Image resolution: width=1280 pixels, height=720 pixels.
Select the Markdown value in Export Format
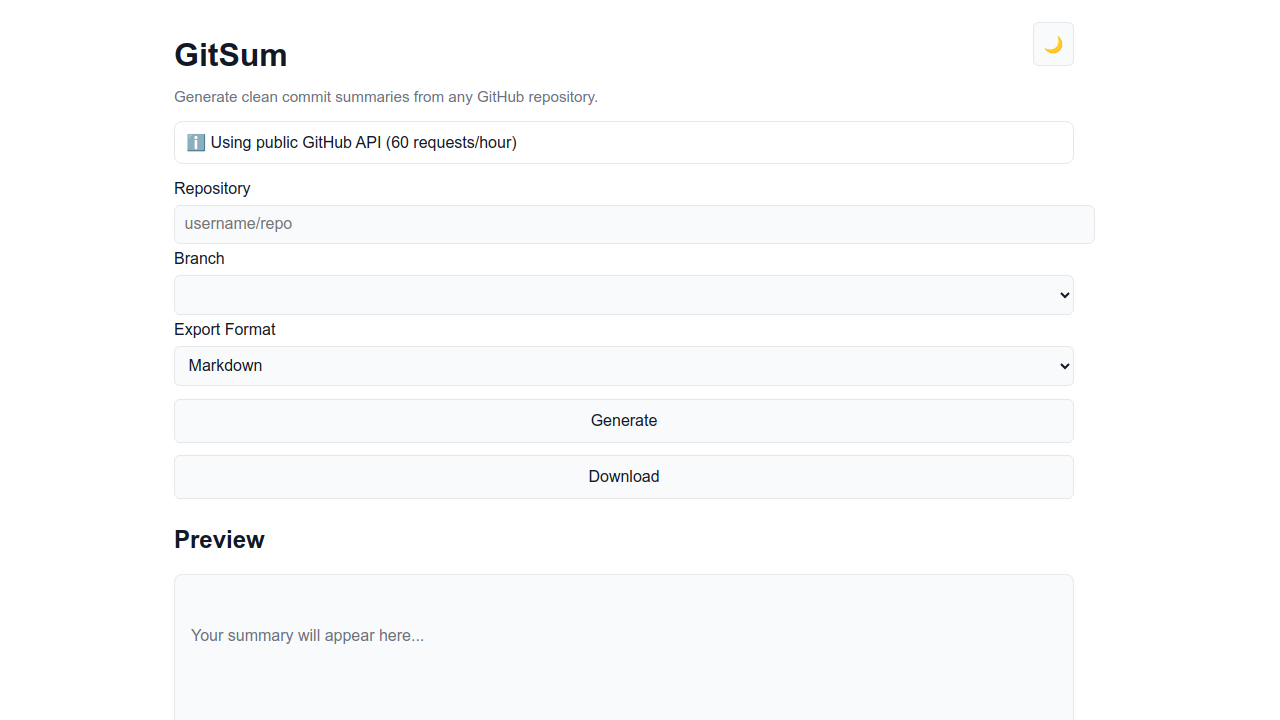point(226,366)
